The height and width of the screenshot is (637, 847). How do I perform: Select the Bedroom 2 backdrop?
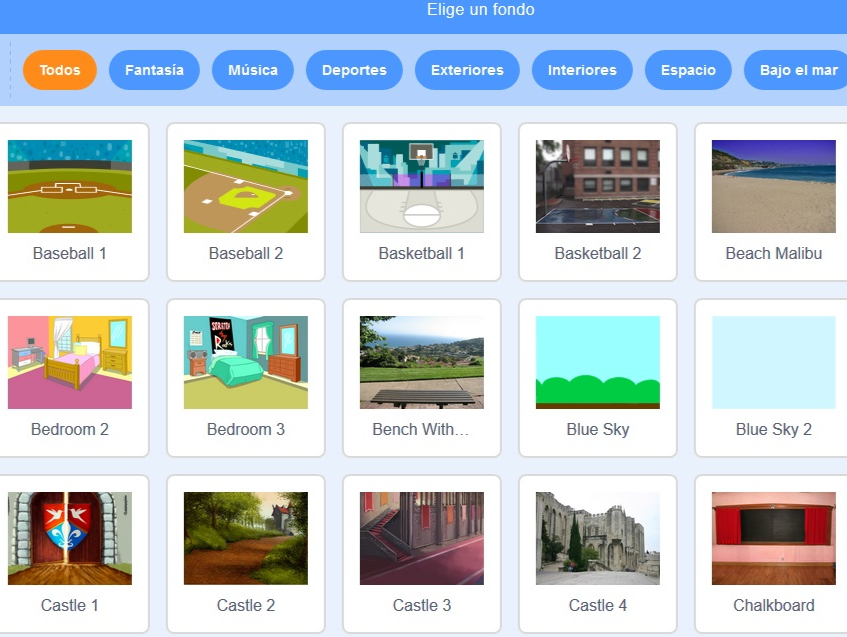pos(70,377)
